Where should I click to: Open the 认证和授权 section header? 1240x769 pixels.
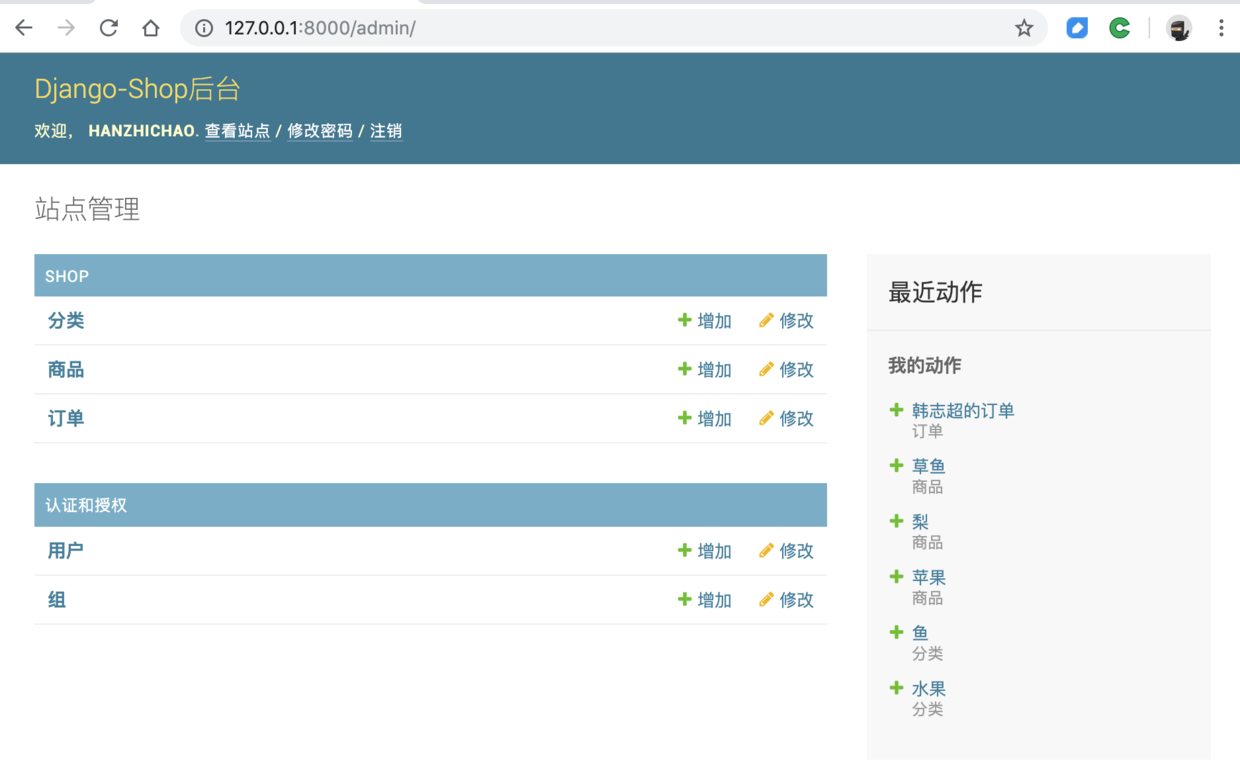coord(86,506)
